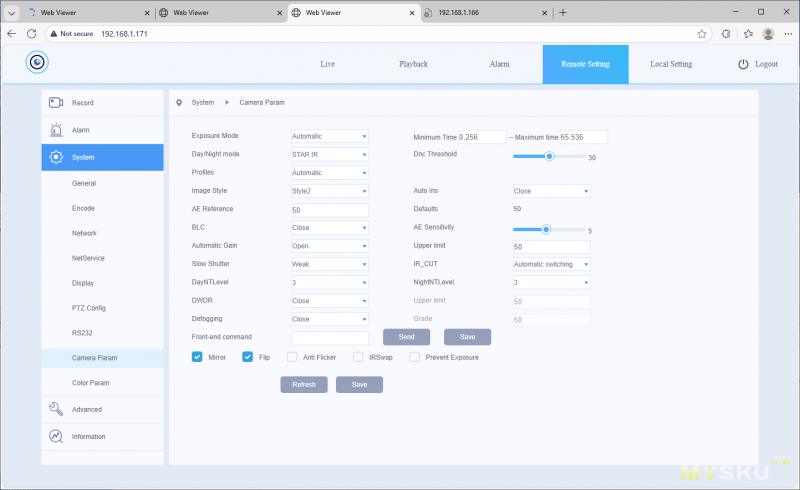
Task: Click the Logout power icon
Action: pyautogui.click(x=743, y=64)
